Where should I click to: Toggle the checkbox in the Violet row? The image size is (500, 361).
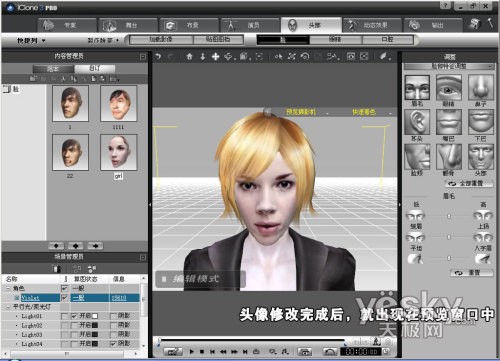65,297
